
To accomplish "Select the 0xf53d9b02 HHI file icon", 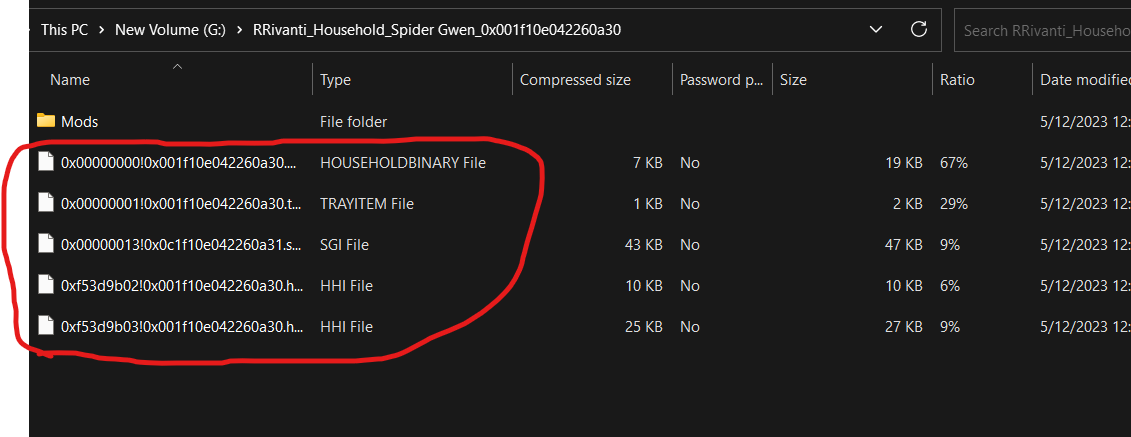I will coord(46,286).
